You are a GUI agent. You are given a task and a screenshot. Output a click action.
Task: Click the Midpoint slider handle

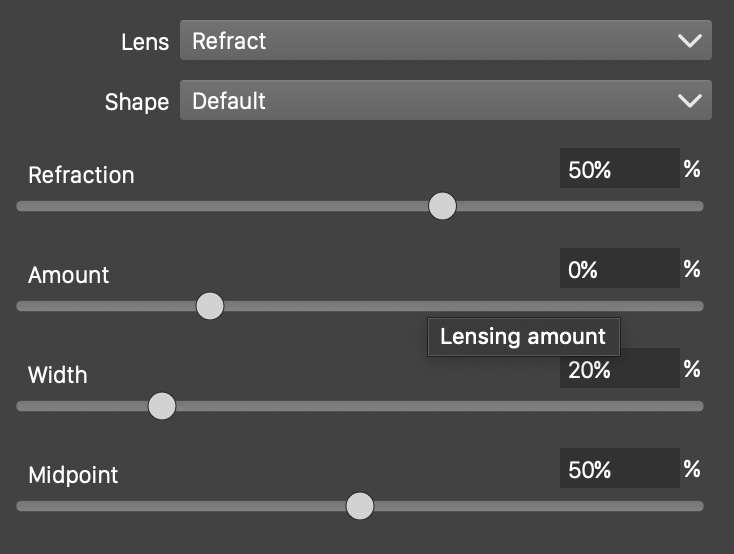point(359,506)
